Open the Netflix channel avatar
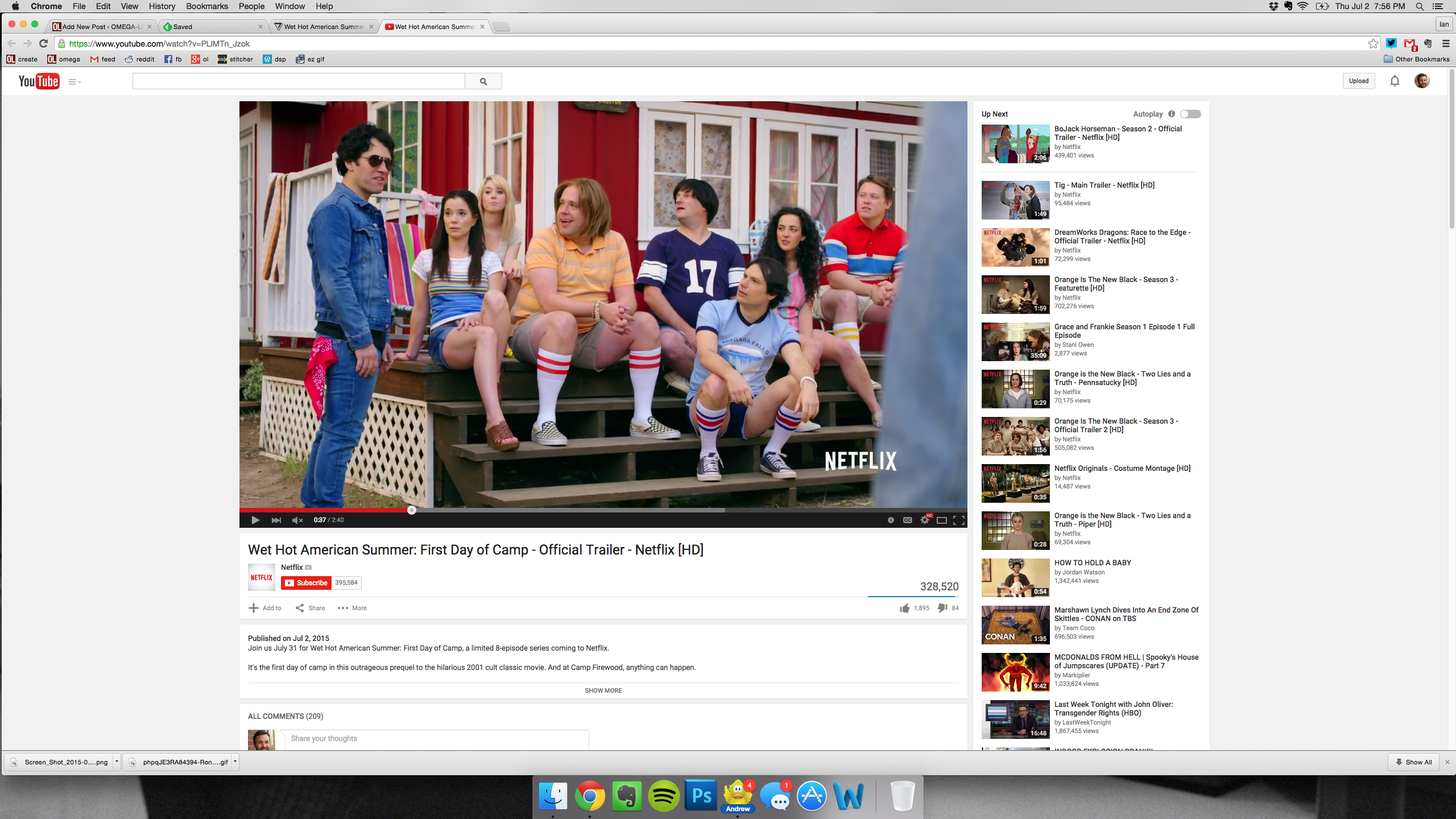This screenshot has height=819, width=1456. click(262, 577)
